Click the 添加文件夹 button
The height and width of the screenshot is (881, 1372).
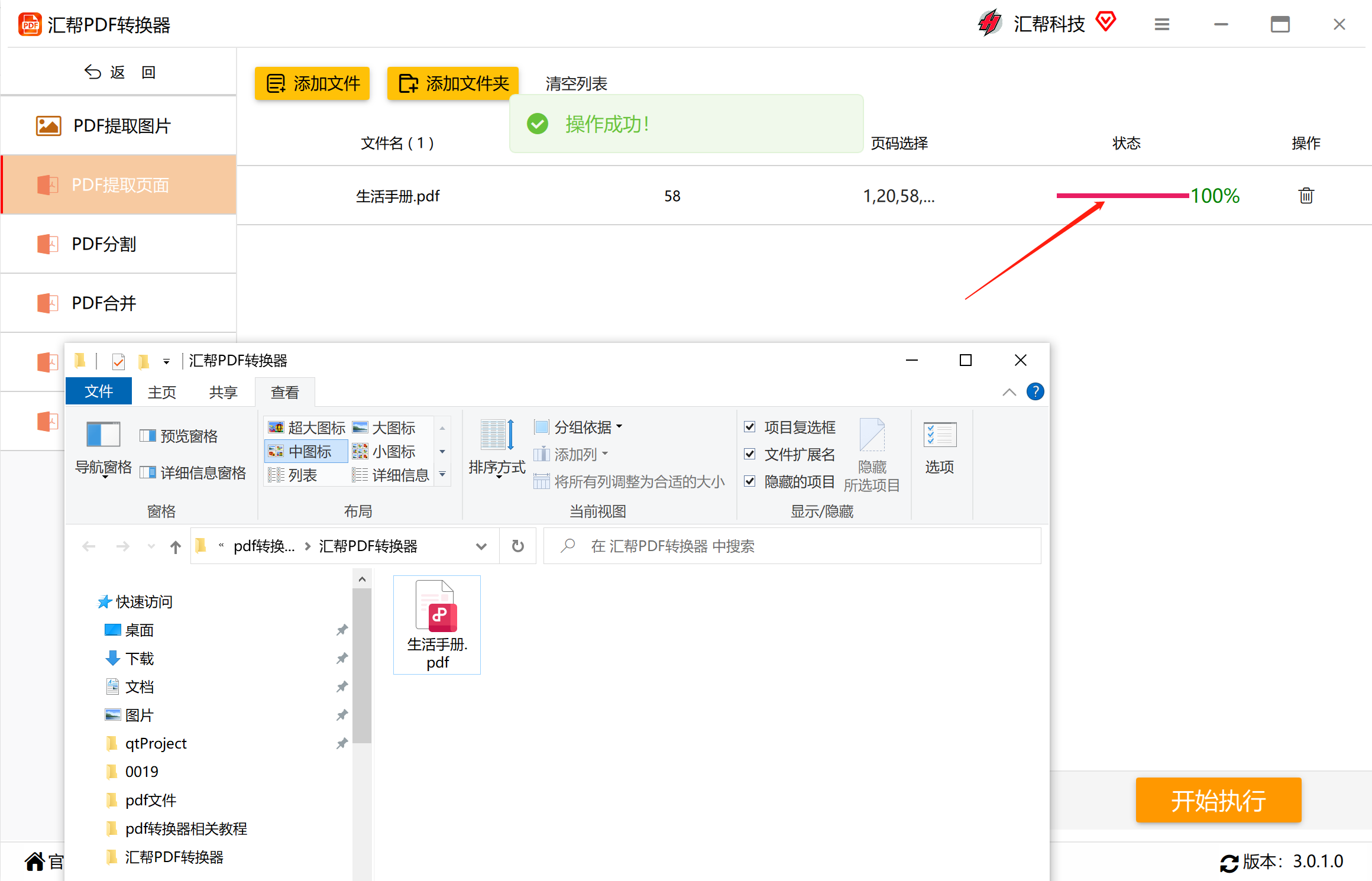[453, 83]
